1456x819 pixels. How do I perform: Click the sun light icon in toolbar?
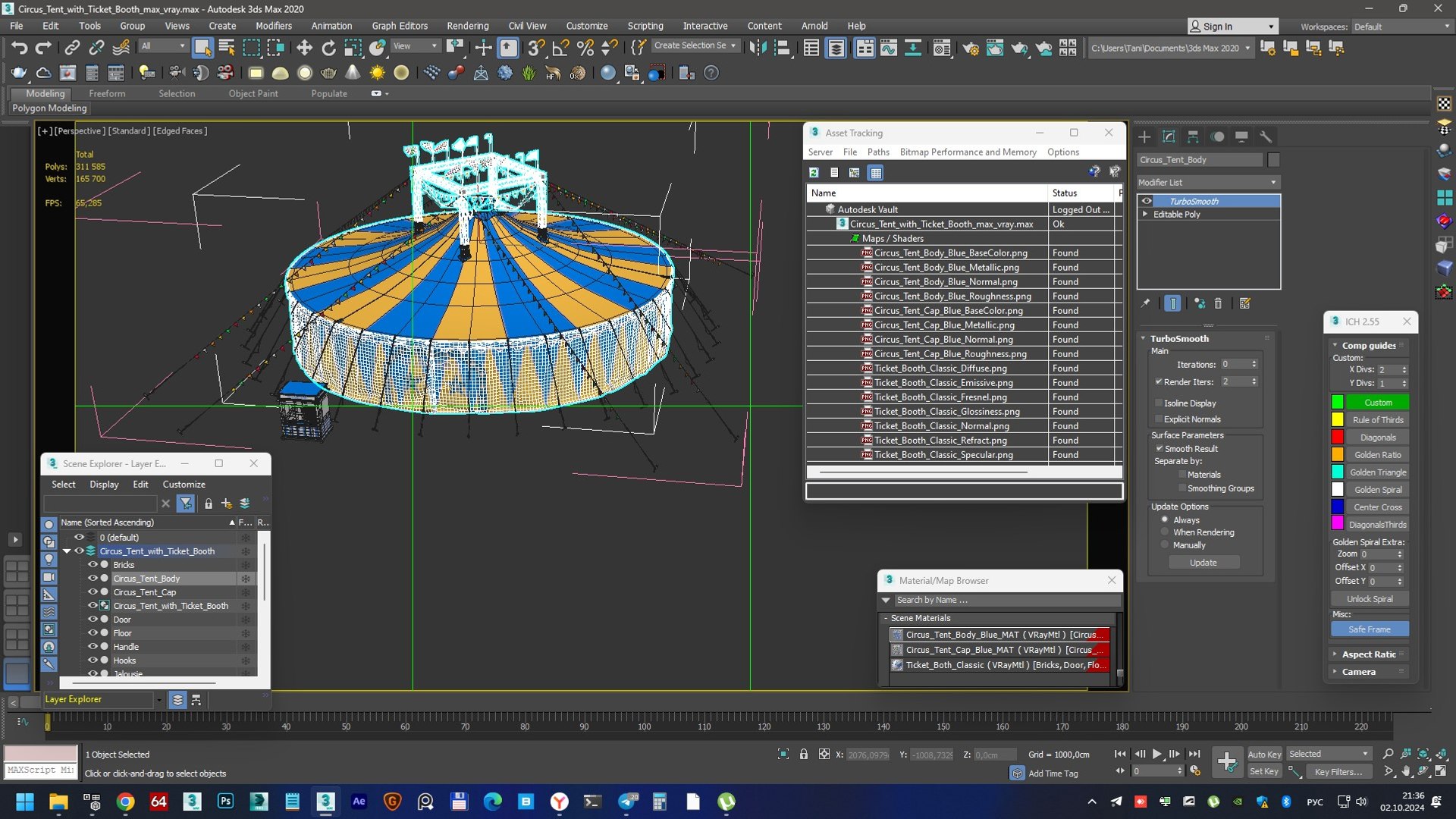pyautogui.click(x=377, y=73)
